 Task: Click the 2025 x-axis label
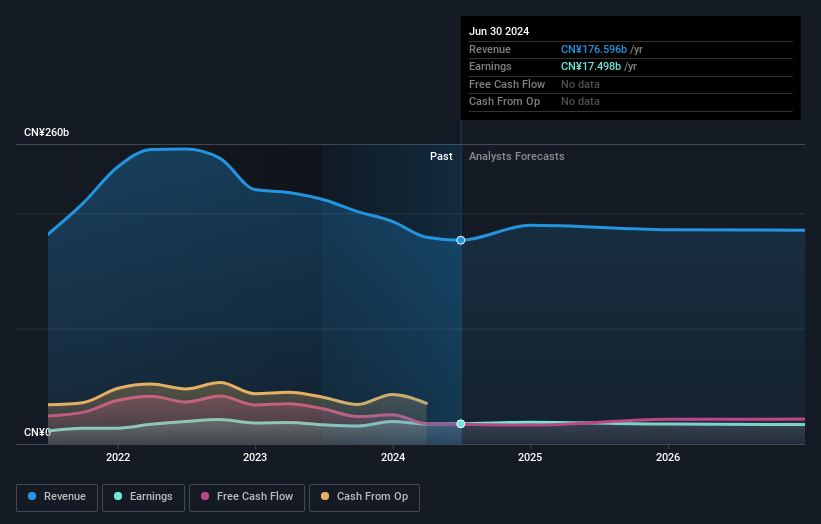pyautogui.click(x=530, y=457)
